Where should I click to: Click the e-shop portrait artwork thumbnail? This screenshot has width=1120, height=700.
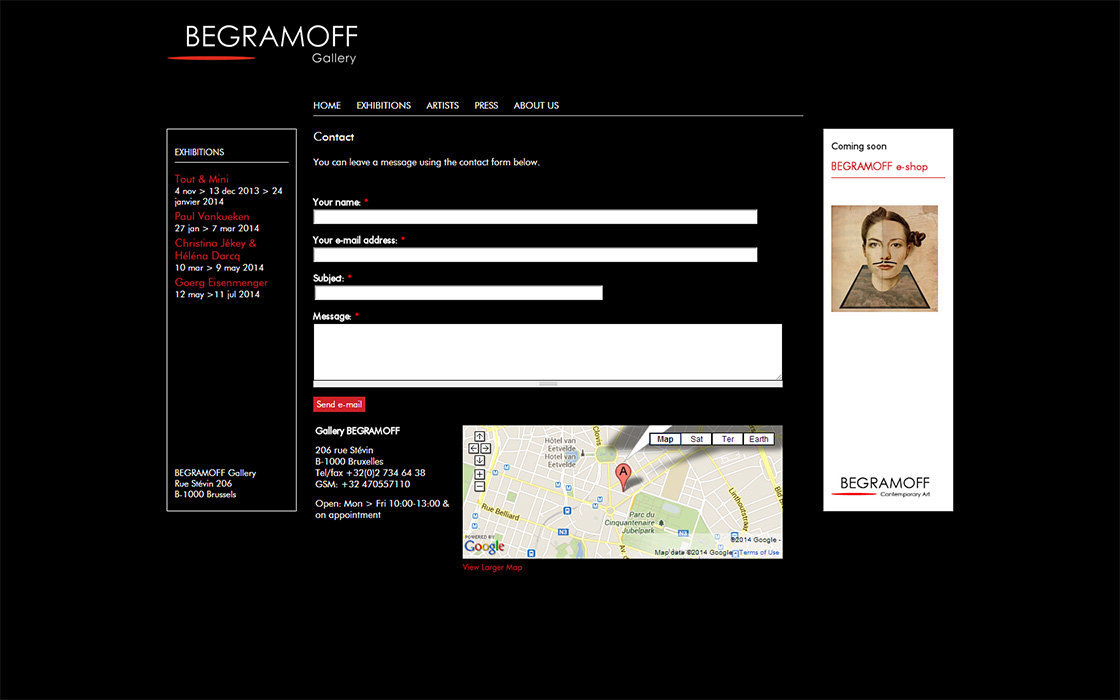[884, 258]
